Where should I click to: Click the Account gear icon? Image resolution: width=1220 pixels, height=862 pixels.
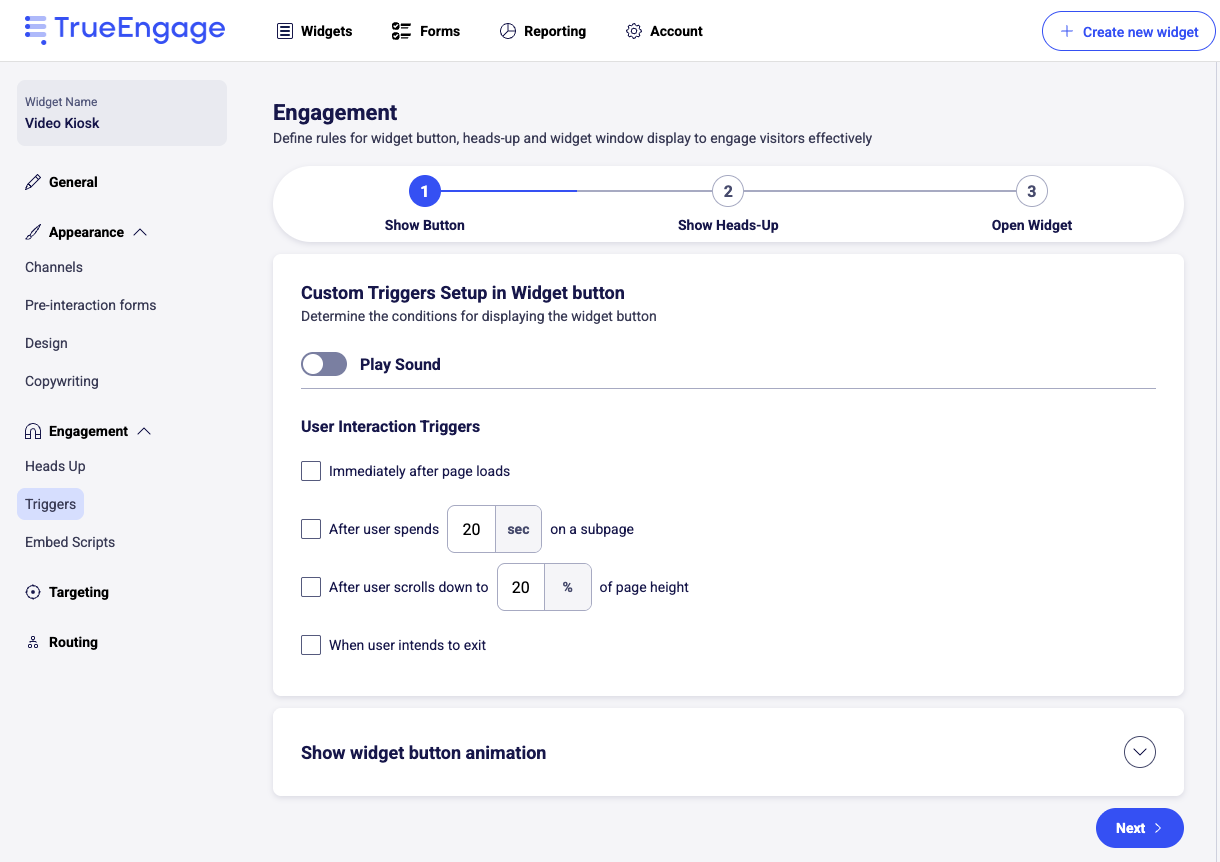[633, 31]
